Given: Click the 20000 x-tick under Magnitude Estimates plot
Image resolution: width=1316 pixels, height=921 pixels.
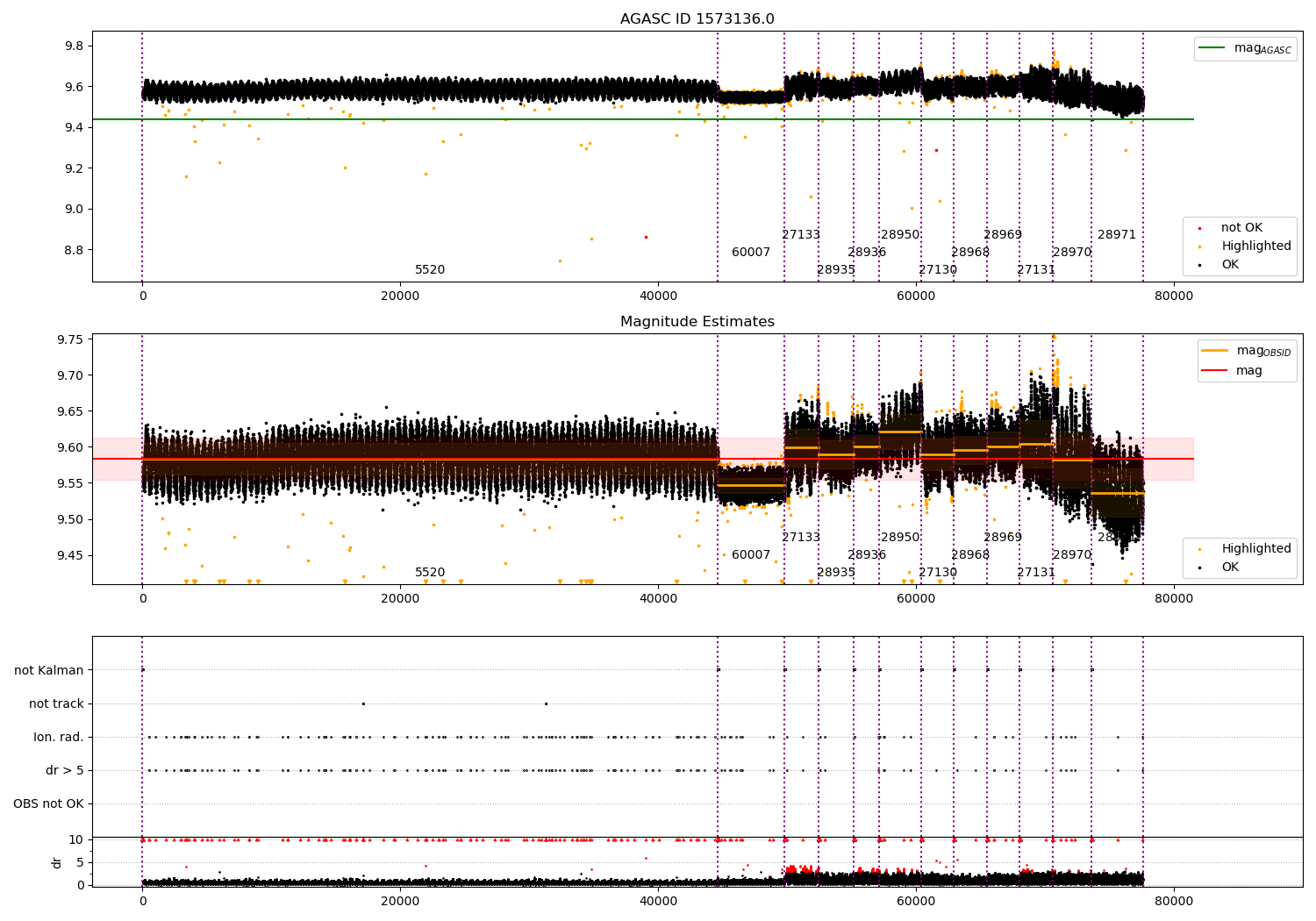Looking at the screenshot, I should [x=400, y=599].
